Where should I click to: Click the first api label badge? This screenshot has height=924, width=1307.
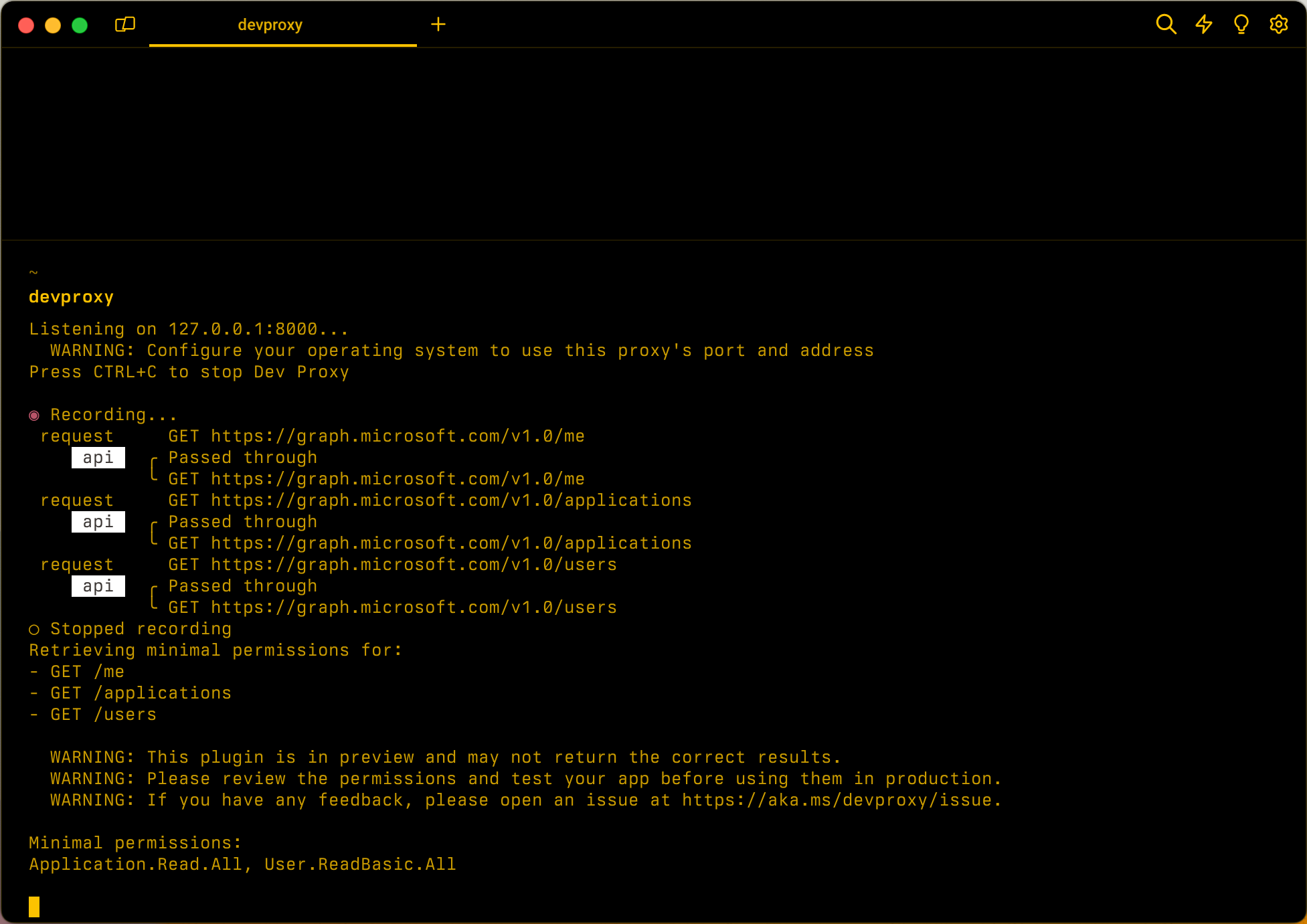(x=98, y=458)
